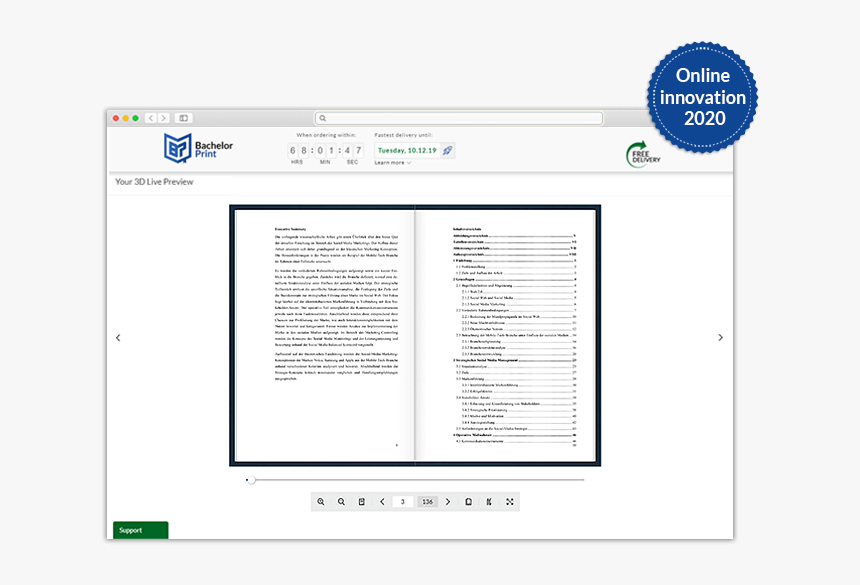This screenshot has height=585, width=860.
Task: Click the right table of contents page
Action: 506,335
